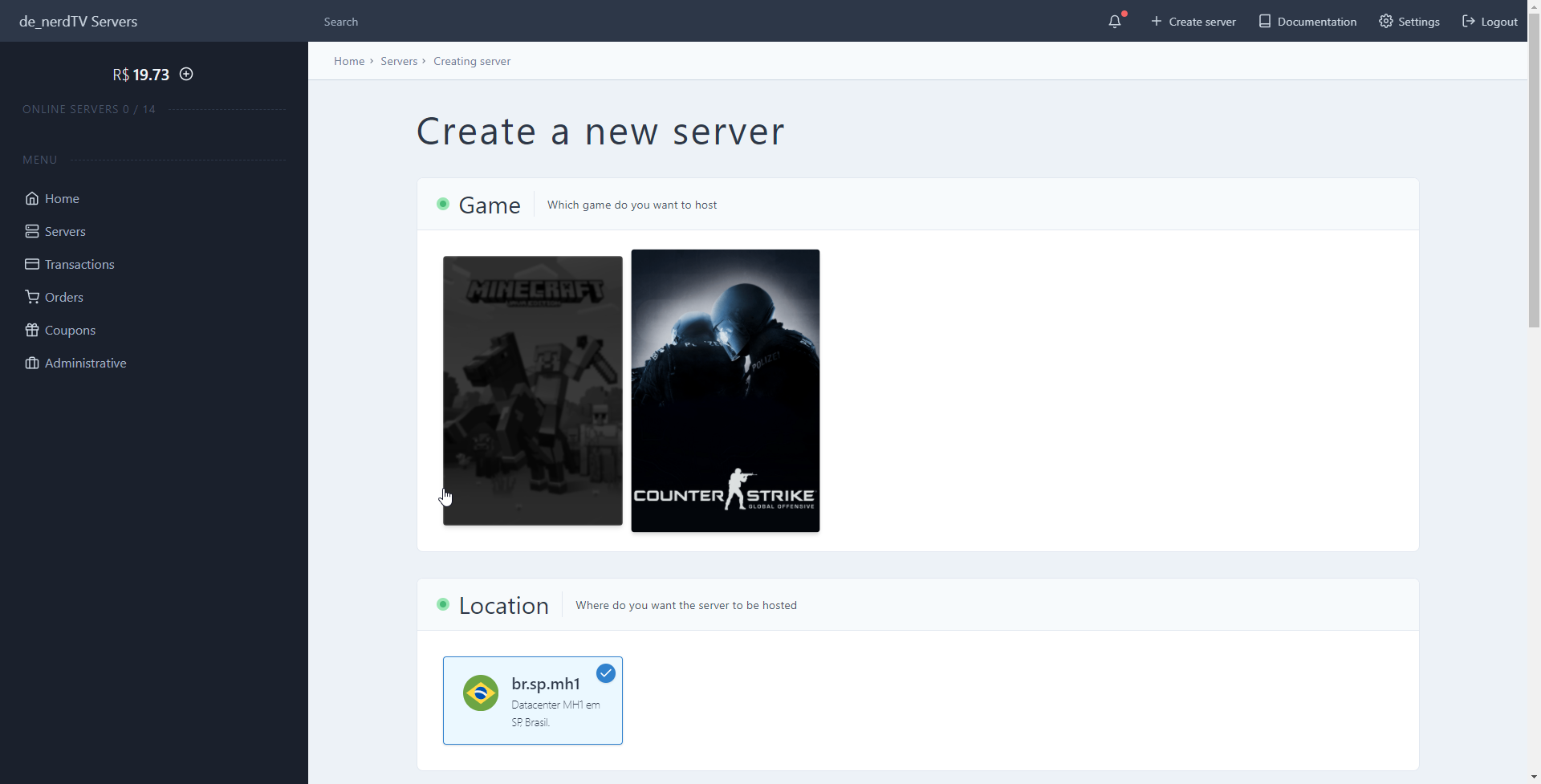Click the scrollbar down arrow
The image size is (1541, 784).
(x=1534, y=778)
